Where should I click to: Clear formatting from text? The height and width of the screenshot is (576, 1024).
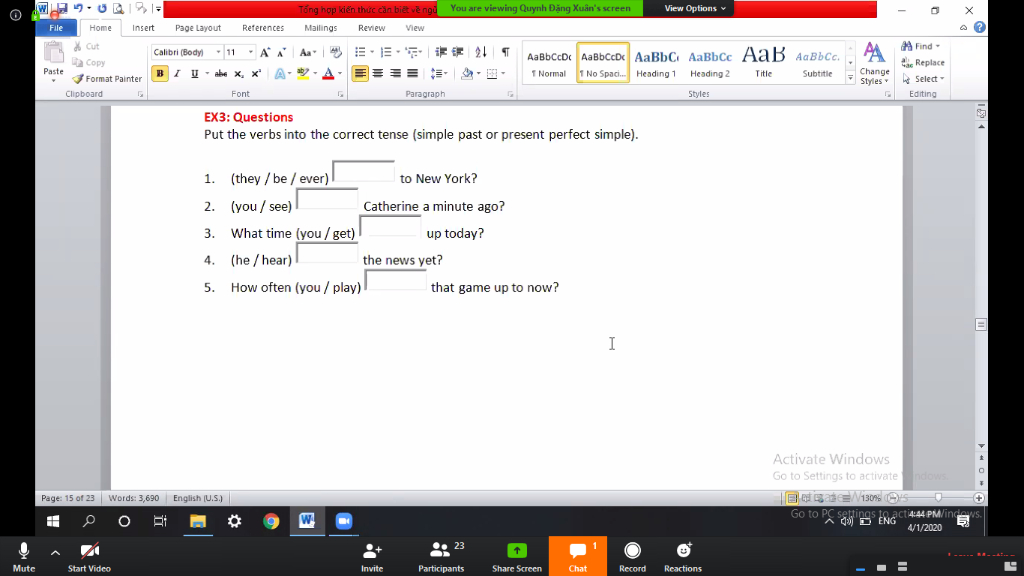click(x=336, y=52)
